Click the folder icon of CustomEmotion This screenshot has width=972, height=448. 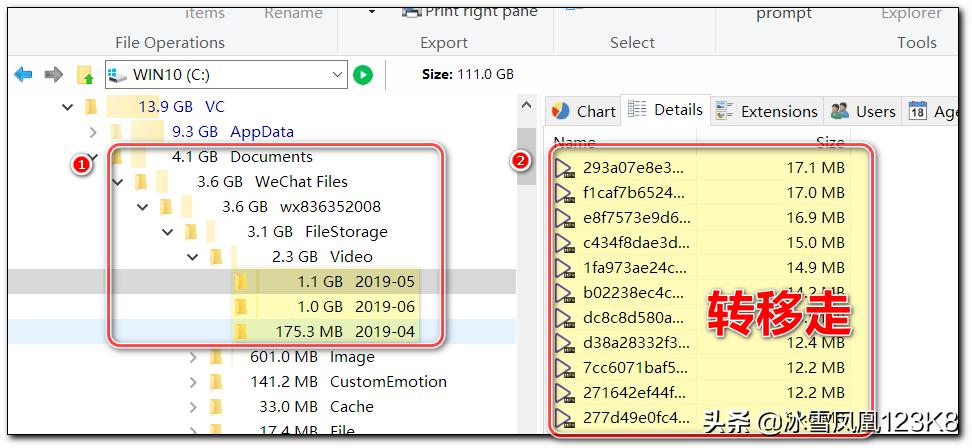pyautogui.click(x=216, y=382)
